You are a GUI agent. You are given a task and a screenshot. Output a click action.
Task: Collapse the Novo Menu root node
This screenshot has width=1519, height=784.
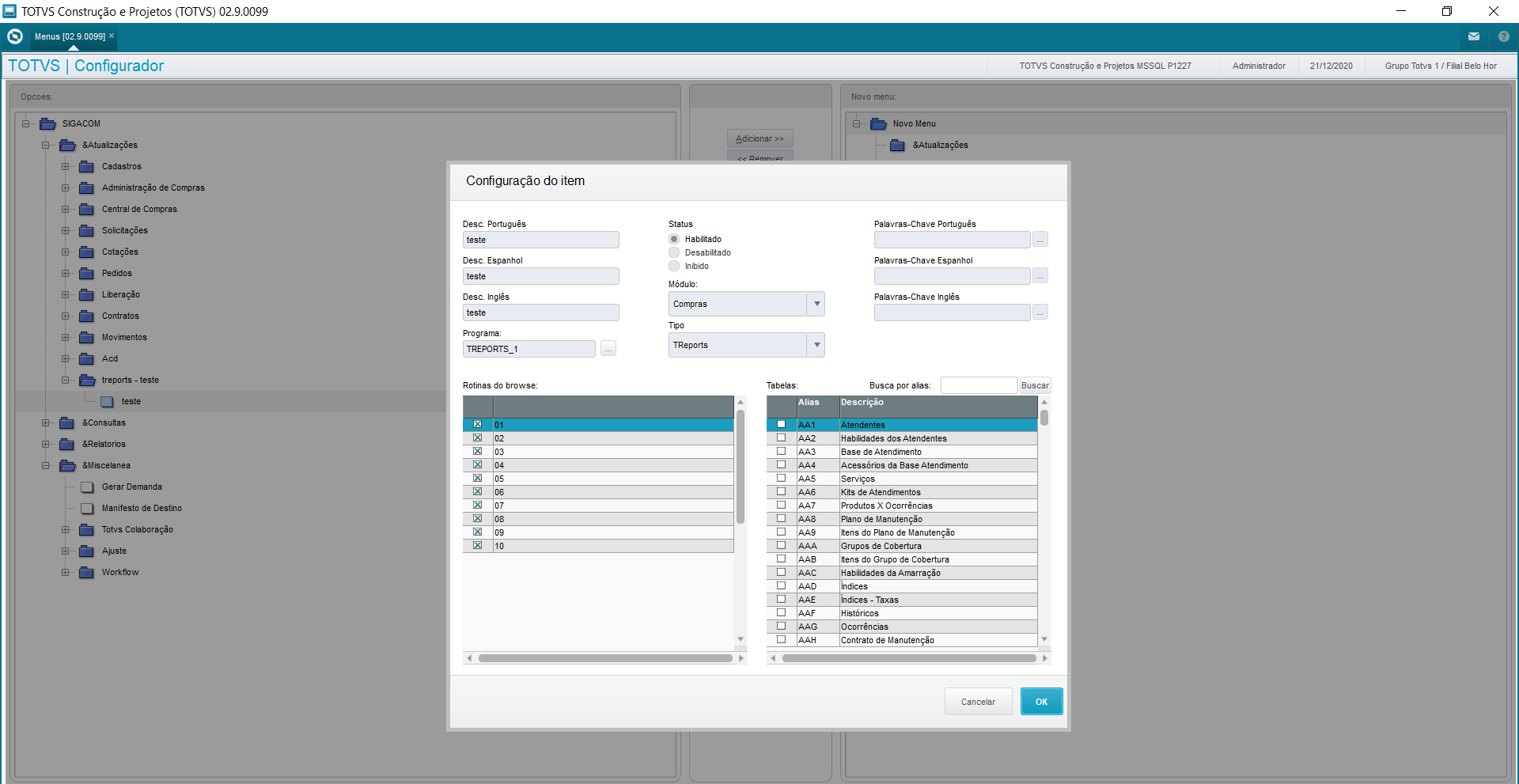point(856,123)
